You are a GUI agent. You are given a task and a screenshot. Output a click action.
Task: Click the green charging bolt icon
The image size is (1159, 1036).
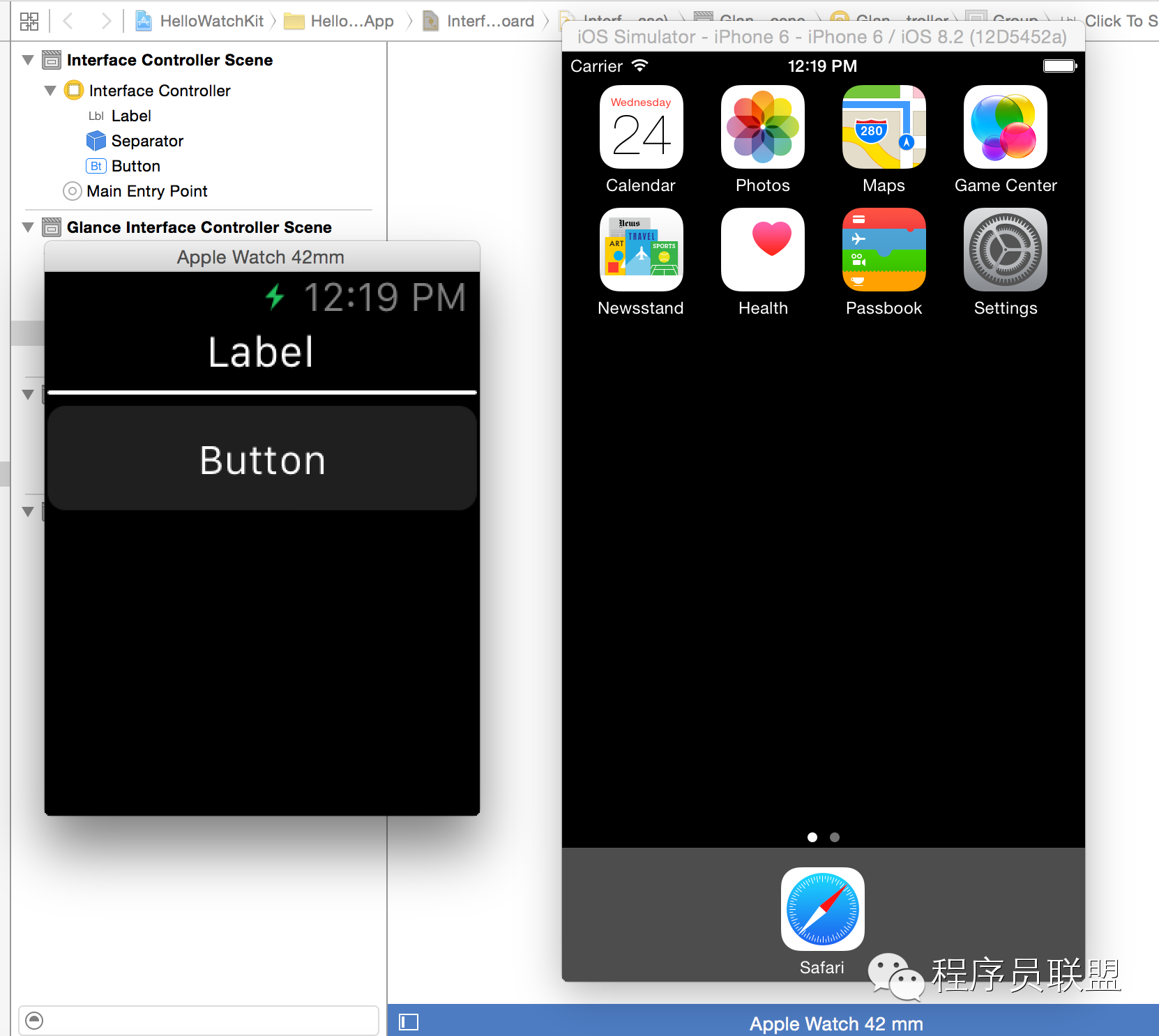pos(275,296)
